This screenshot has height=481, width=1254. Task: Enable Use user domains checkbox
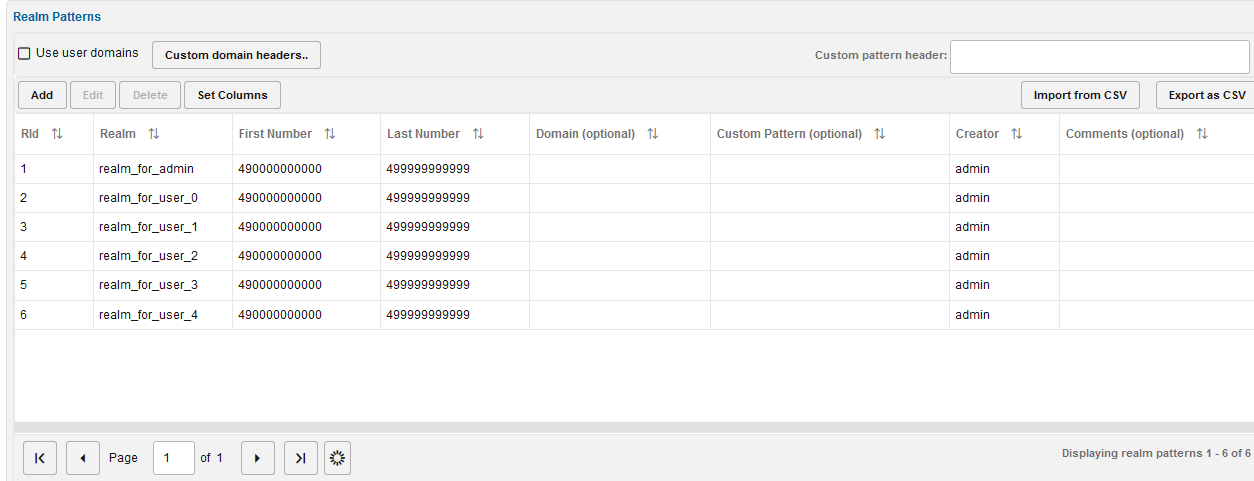pyautogui.click(x=24, y=54)
